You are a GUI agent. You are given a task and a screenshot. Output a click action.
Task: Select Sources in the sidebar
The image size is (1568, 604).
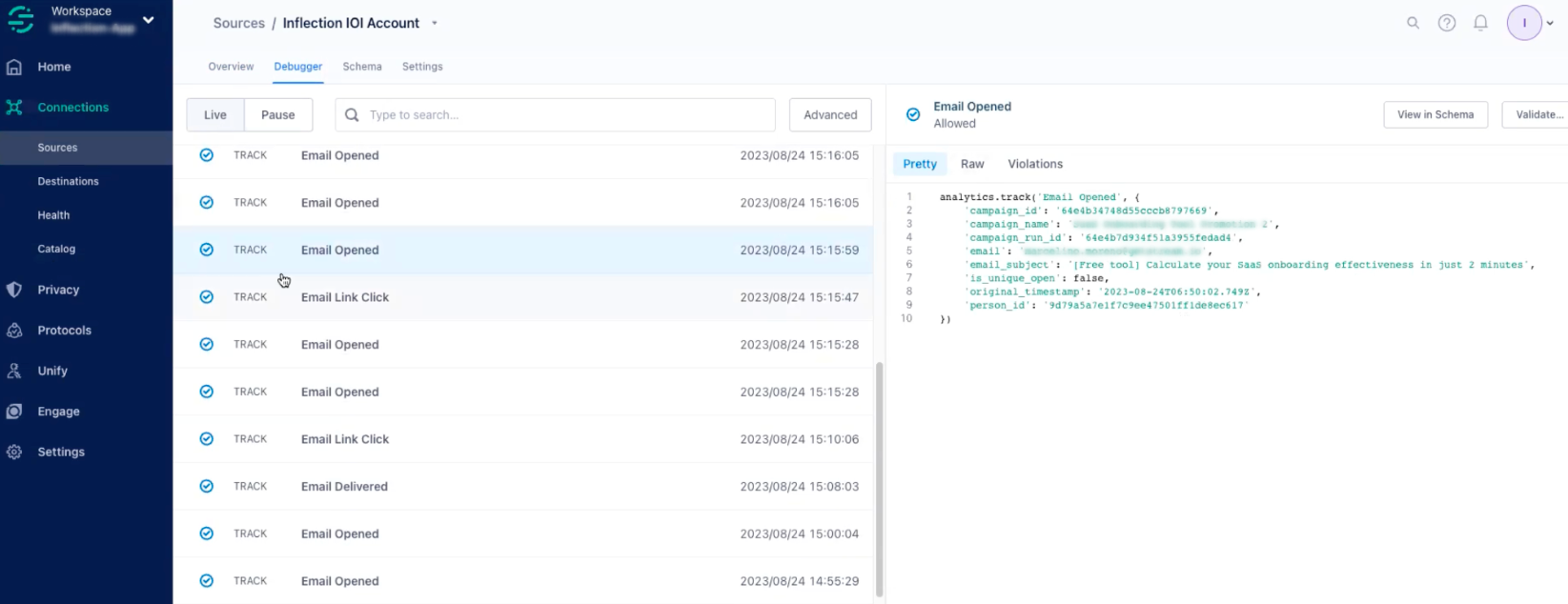click(57, 148)
